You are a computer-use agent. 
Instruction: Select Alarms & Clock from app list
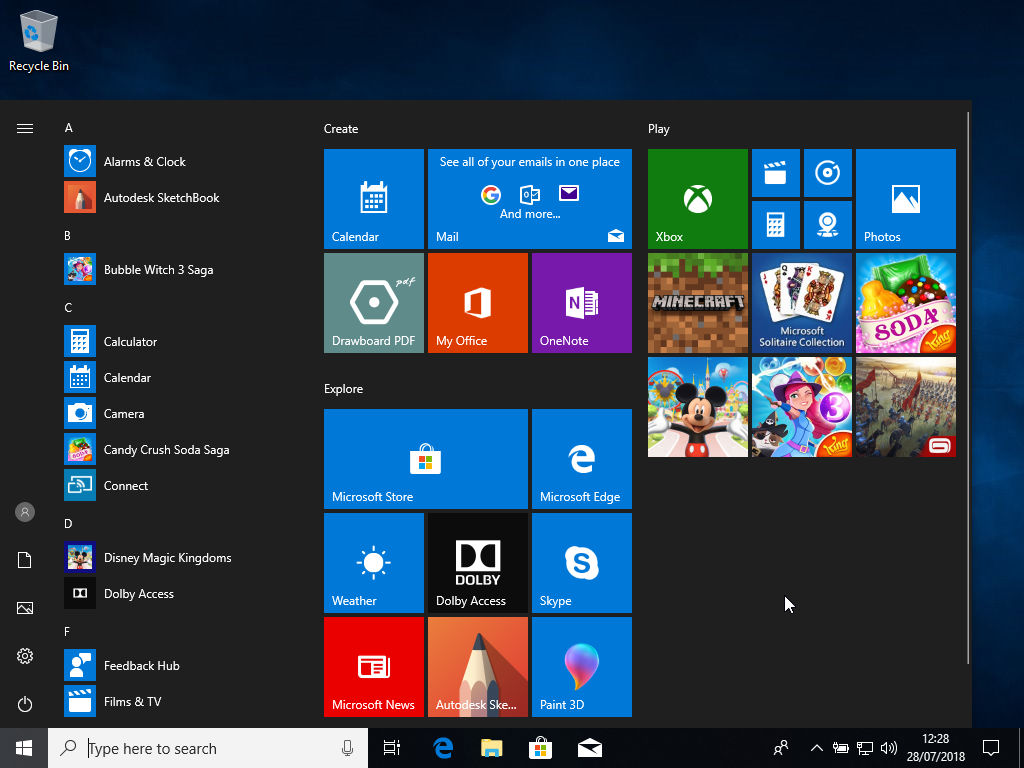(x=145, y=162)
